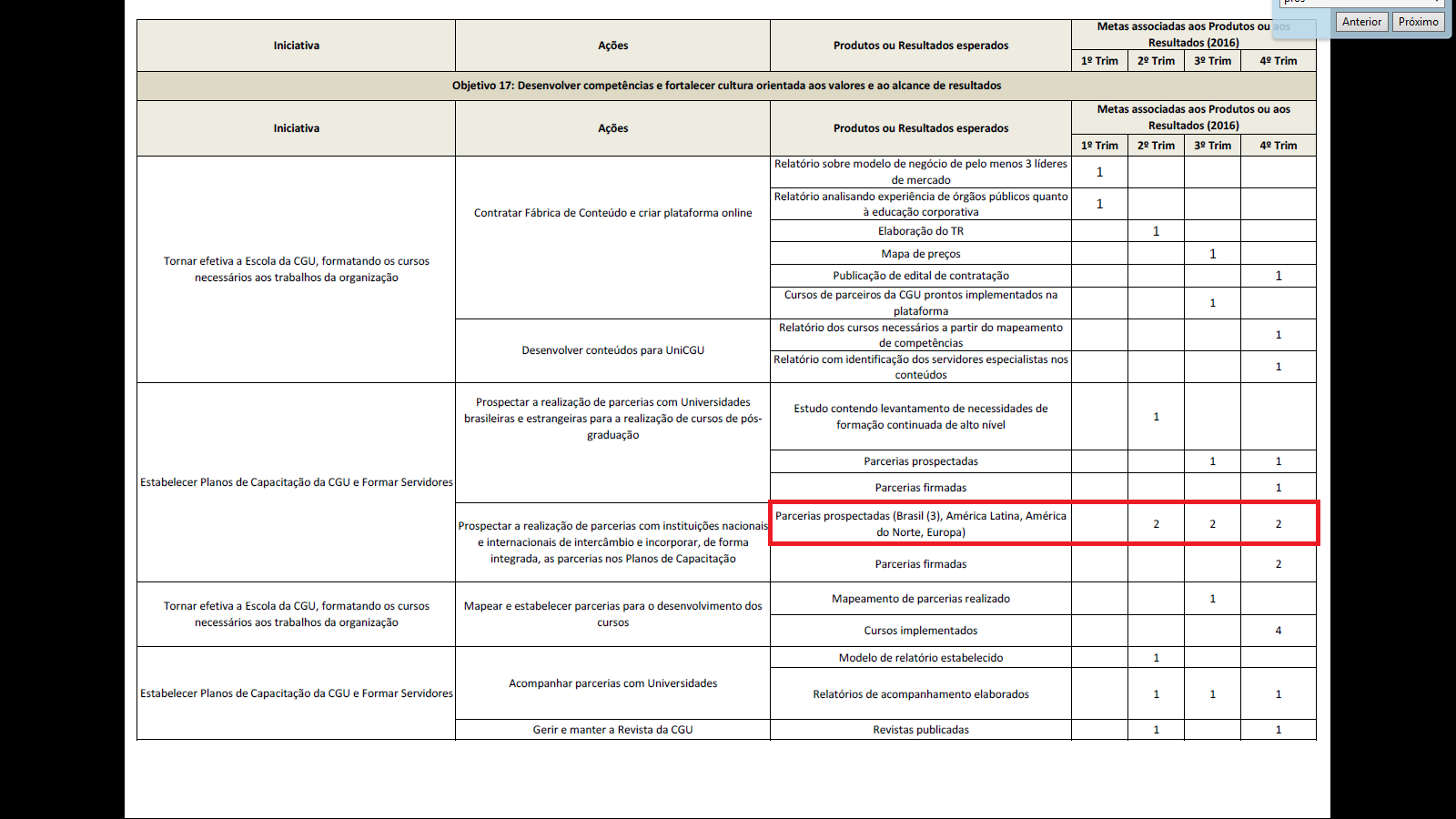The width and height of the screenshot is (1456, 819).
Task: Click the Objetivo 17 heading row
Action: point(726,86)
